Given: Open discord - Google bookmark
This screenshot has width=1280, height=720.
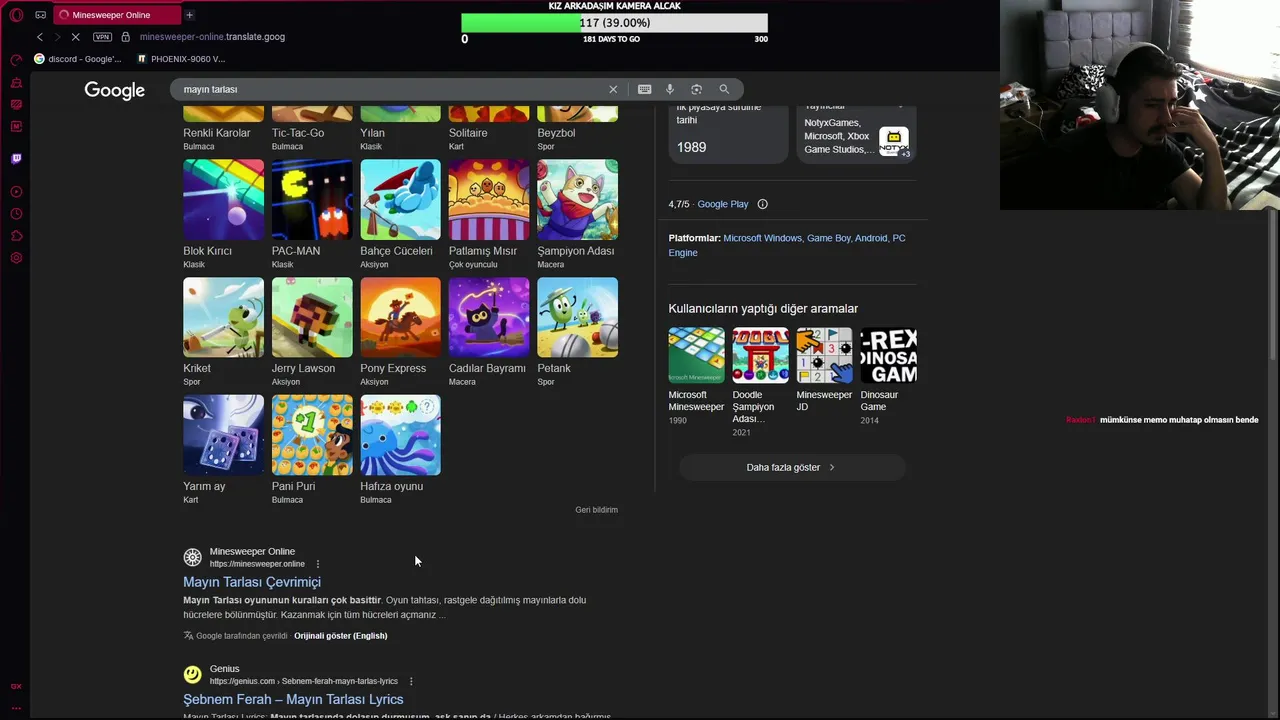Looking at the screenshot, I should (78, 59).
